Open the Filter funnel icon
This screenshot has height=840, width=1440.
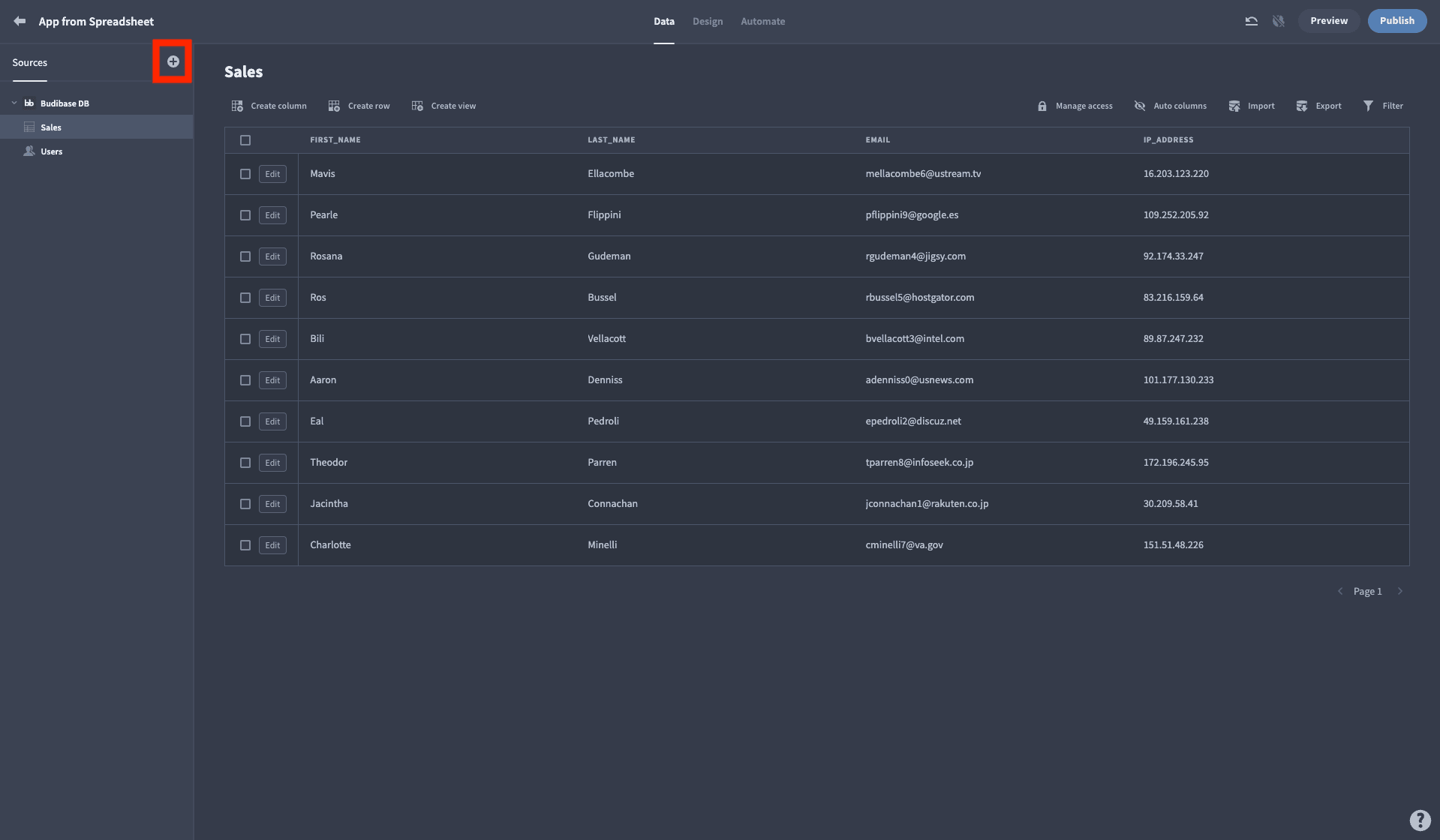pos(1368,106)
